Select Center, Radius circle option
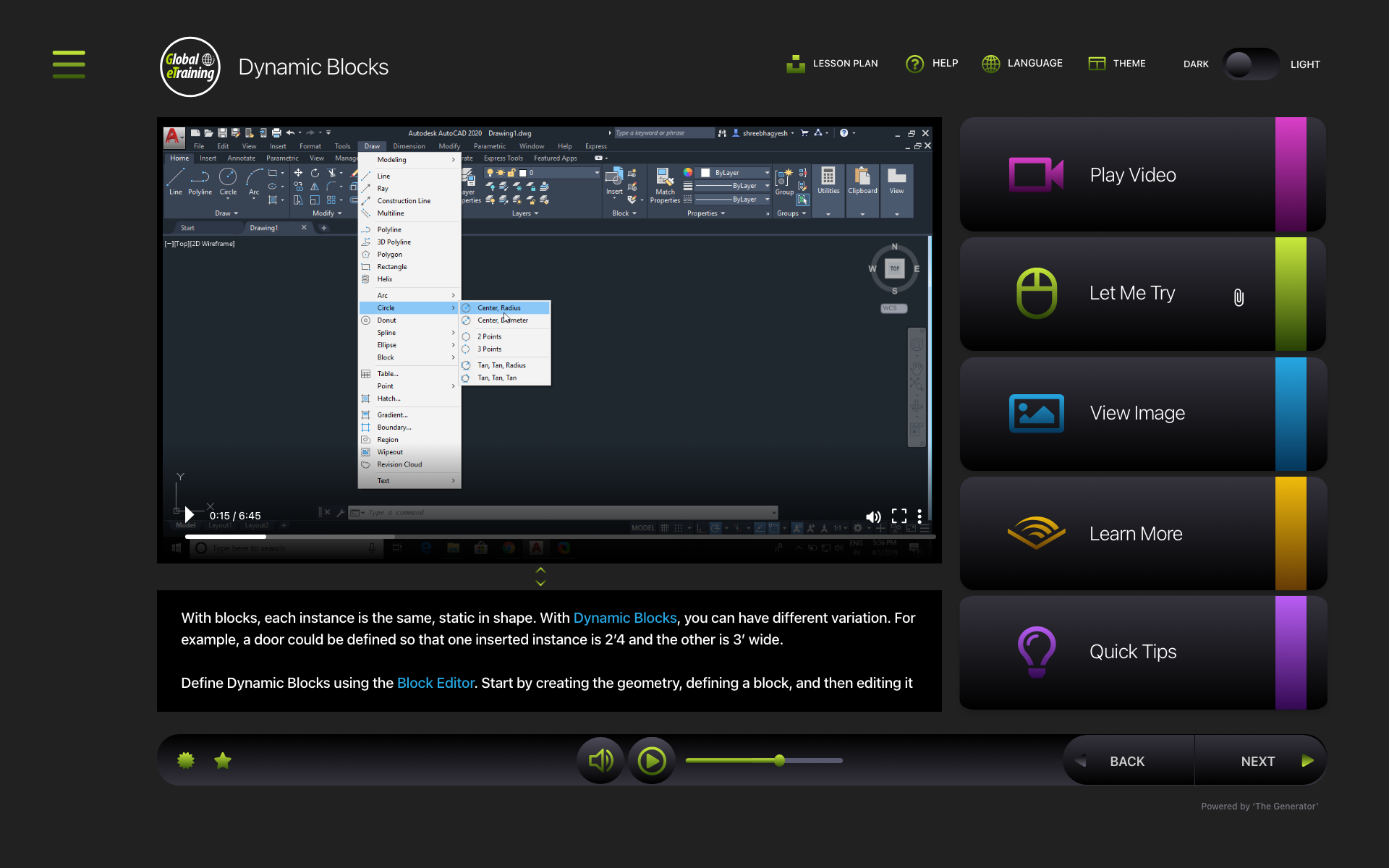 (x=505, y=308)
